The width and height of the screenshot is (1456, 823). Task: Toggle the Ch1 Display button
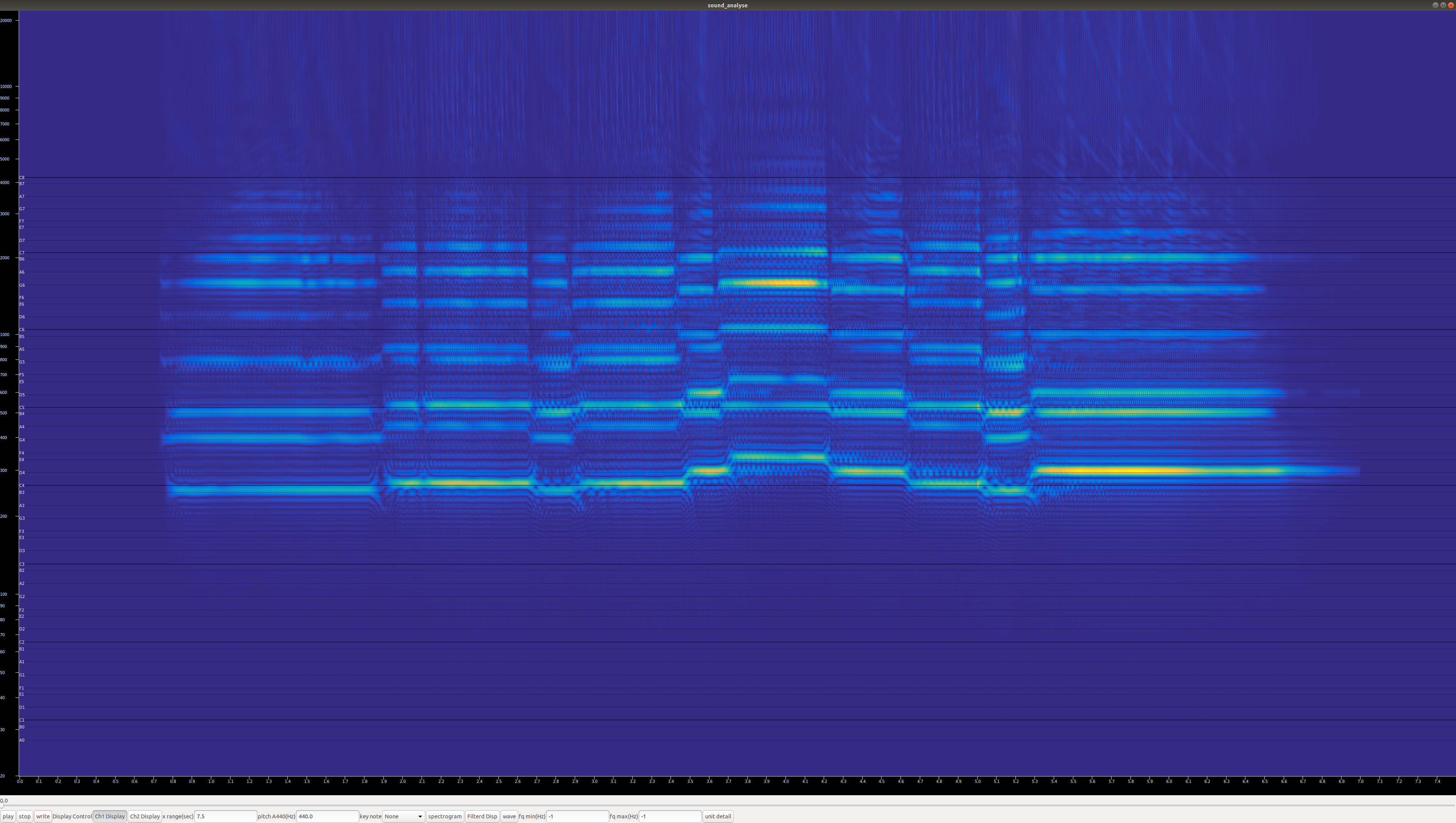point(110,816)
